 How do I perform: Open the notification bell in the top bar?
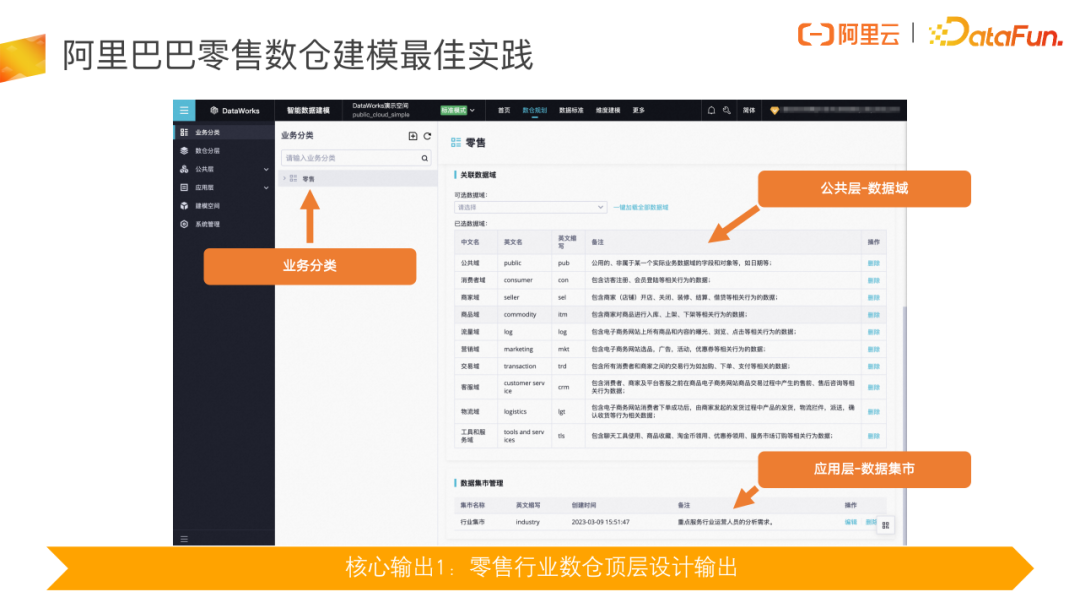711,109
